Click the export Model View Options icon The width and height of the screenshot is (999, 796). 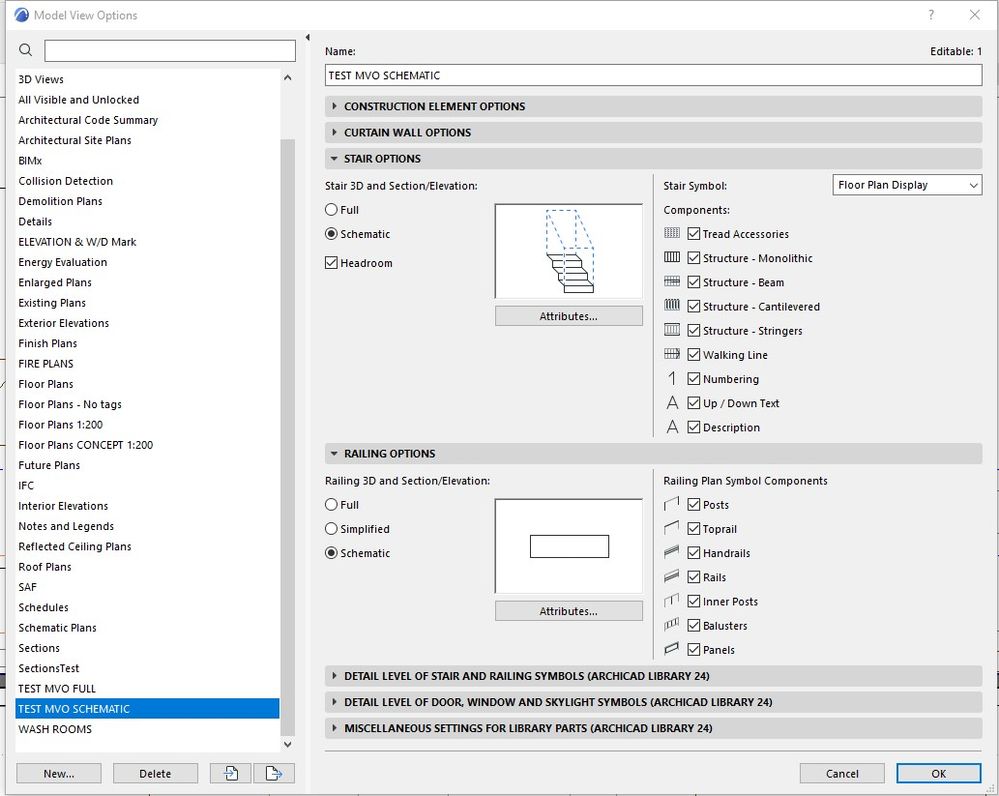tap(274, 773)
